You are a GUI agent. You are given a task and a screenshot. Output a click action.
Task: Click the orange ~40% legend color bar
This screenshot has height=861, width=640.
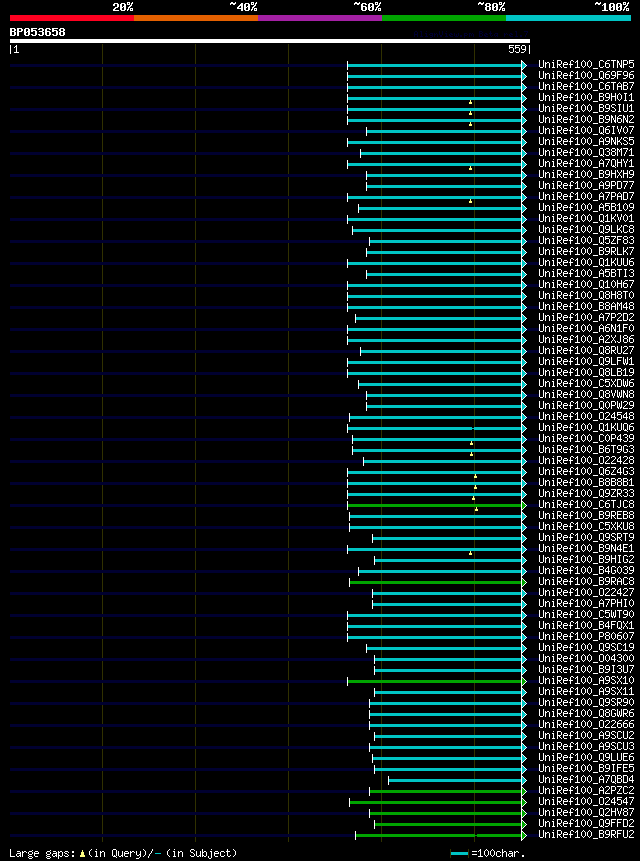(x=196, y=18)
